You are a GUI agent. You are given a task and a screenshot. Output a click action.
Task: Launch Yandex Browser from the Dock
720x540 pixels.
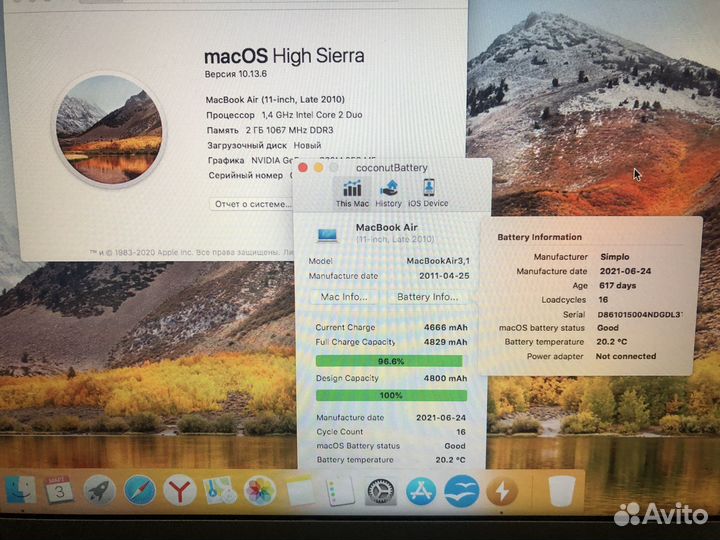pyautogui.click(x=180, y=490)
